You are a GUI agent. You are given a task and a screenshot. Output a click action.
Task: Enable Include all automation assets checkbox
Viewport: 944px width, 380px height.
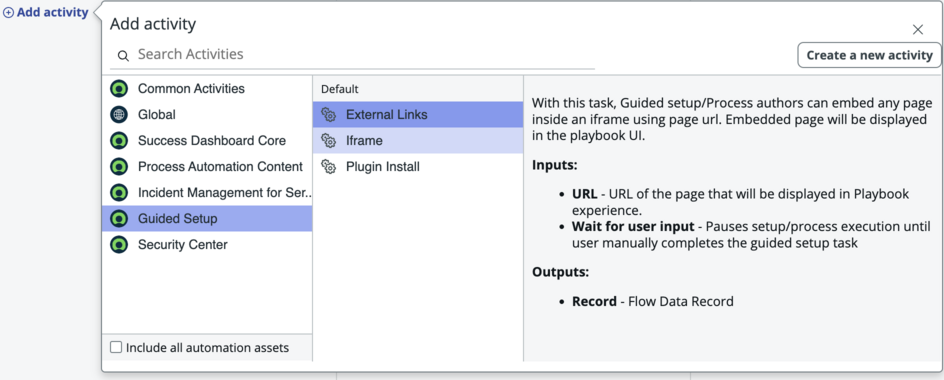116,347
